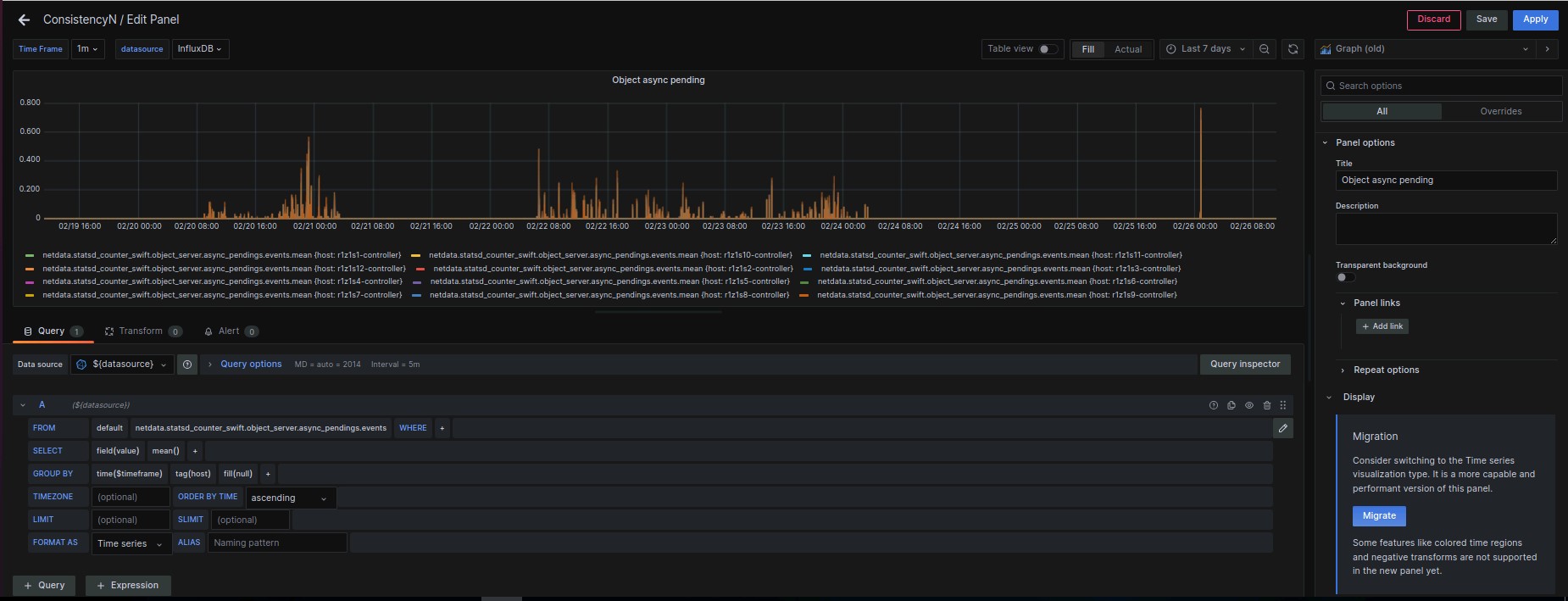Click the Migrate button
Image resolution: width=1568 pixels, height=601 pixels.
point(1379,515)
